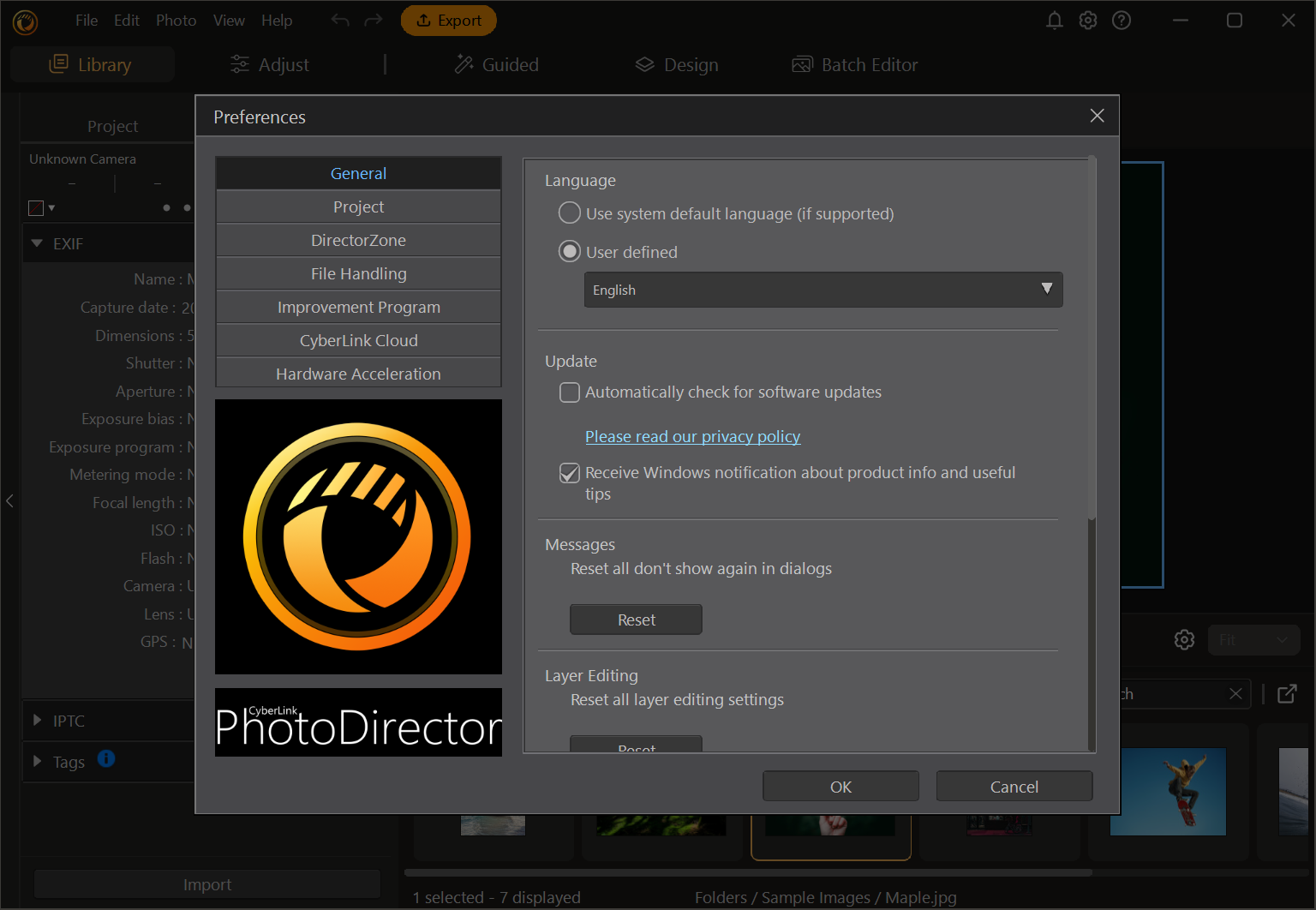The width and height of the screenshot is (1316, 910).
Task: Expand the IPTC section
Action: (38, 721)
